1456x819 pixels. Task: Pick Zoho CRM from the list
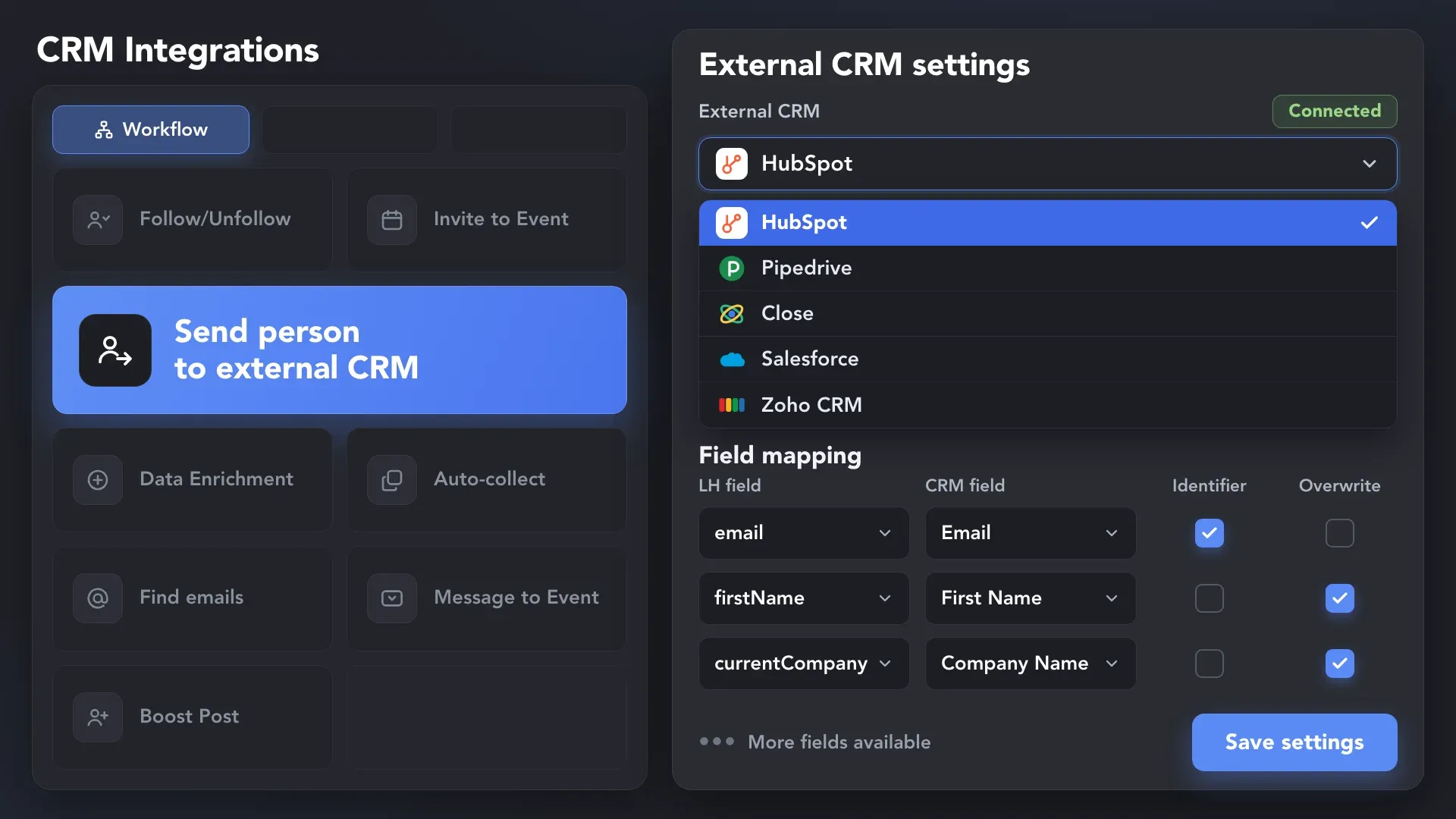tap(1048, 405)
